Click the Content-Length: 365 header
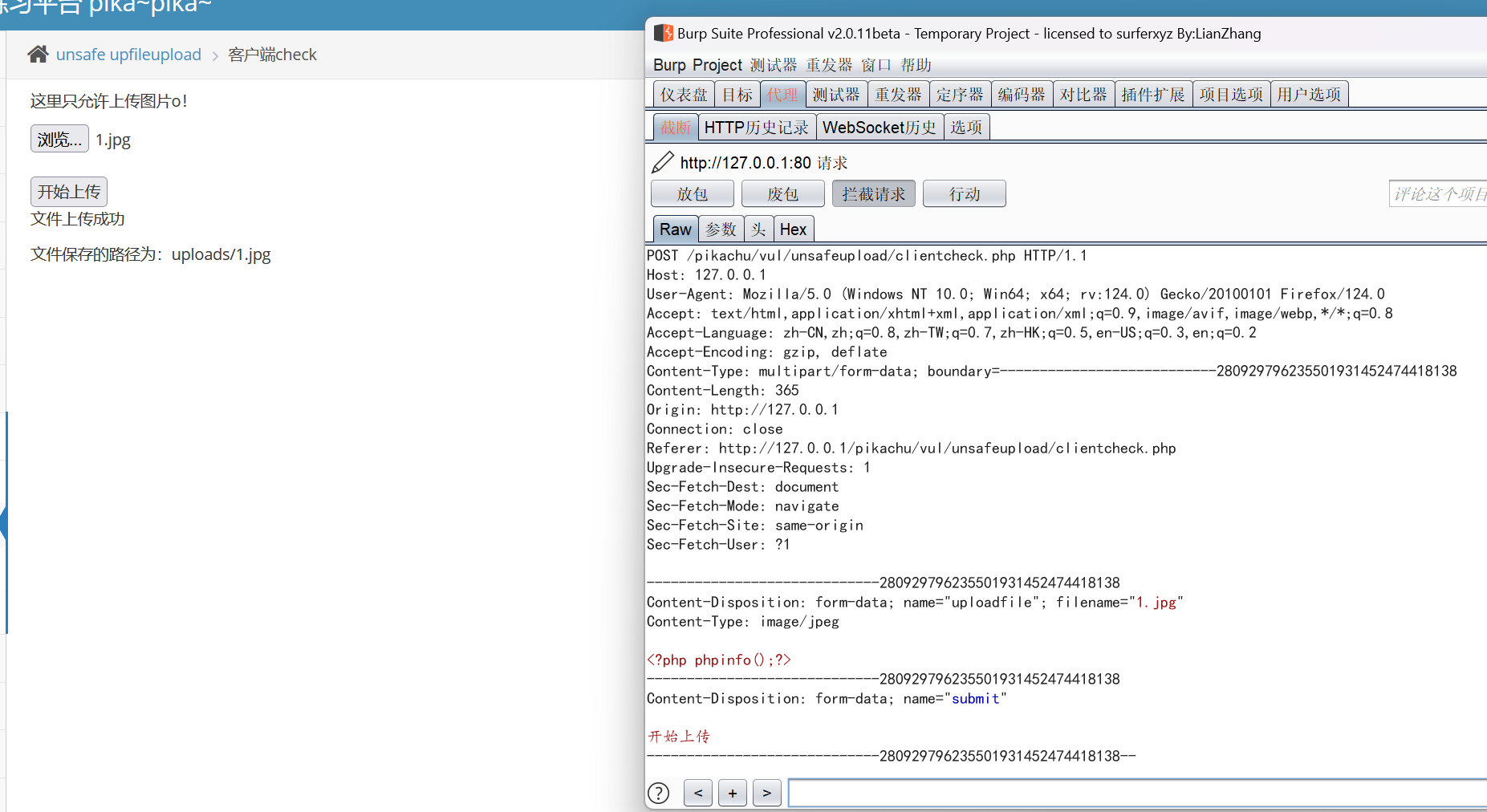 point(723,391)
